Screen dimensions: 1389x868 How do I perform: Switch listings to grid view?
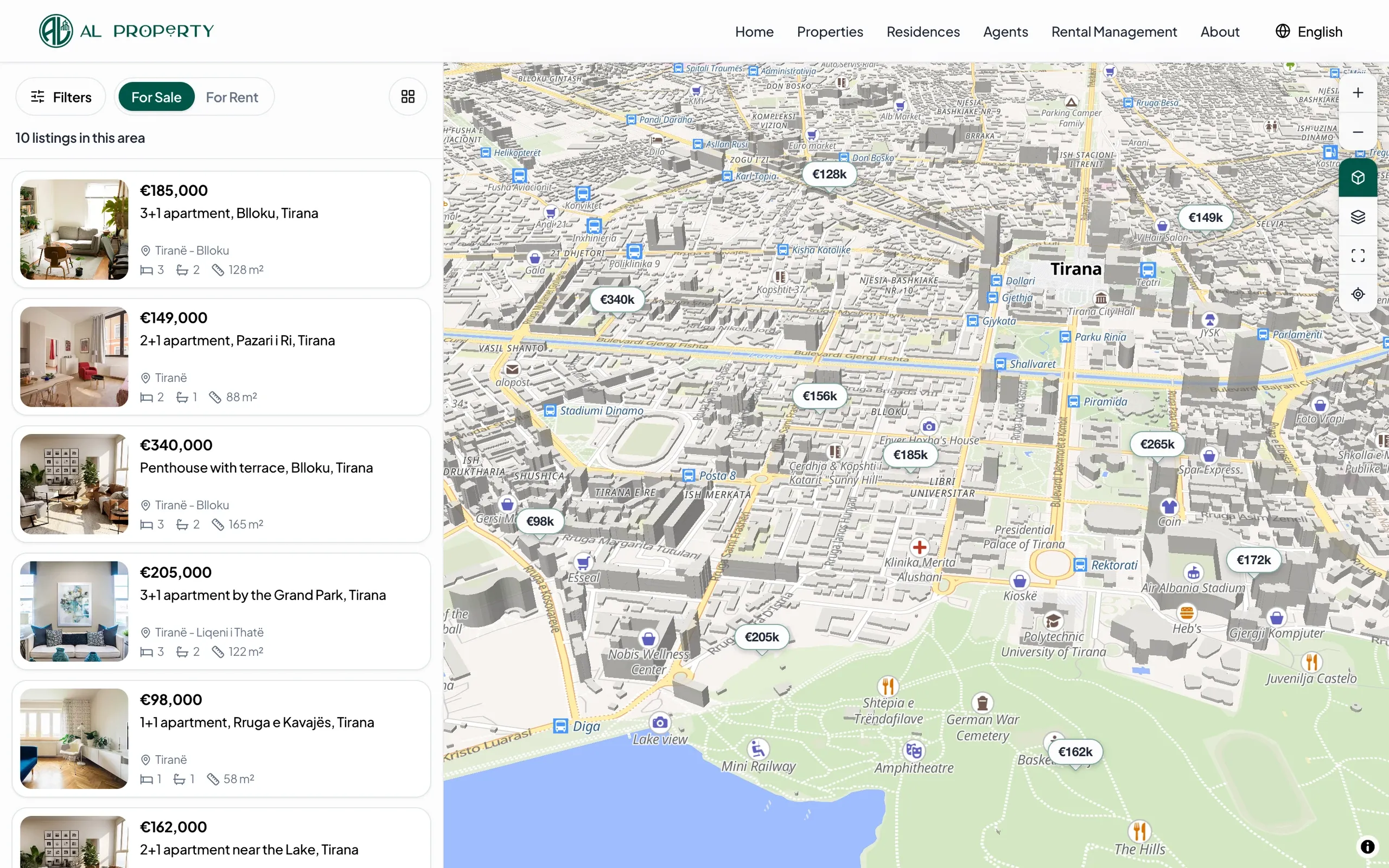(x=407, y=97)
